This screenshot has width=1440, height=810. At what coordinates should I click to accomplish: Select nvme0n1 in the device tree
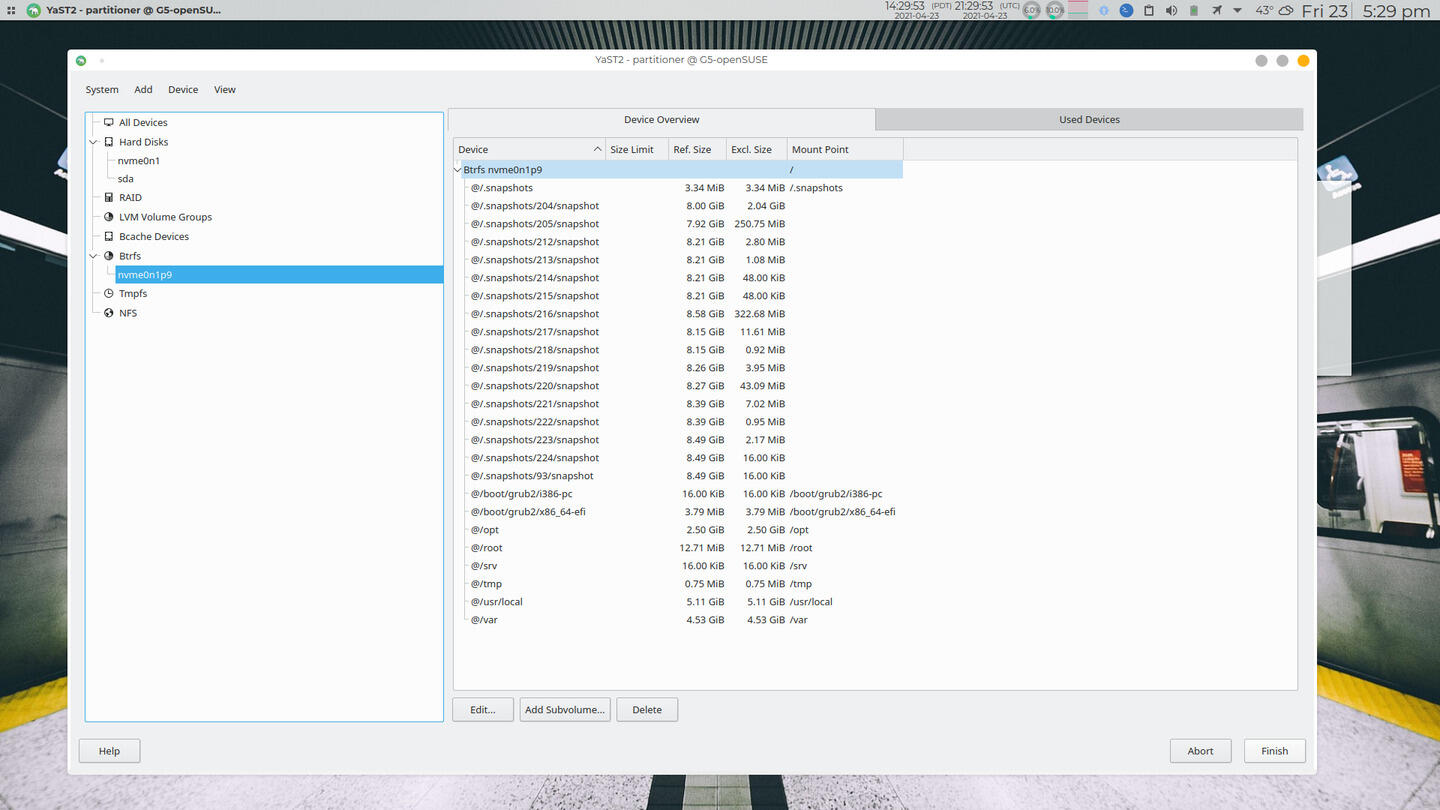(x=139, y=161)
